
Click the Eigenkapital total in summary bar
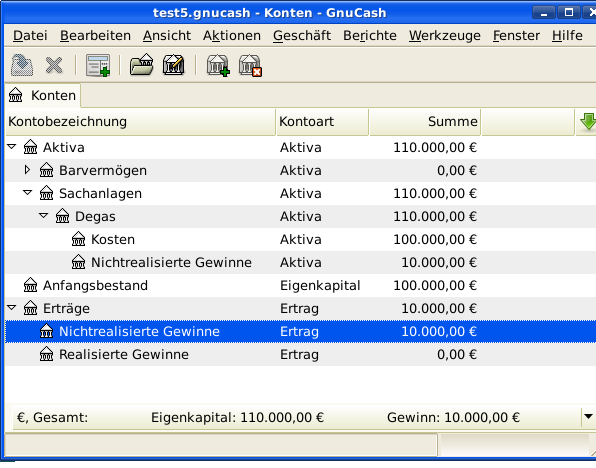tap(237, 417)
